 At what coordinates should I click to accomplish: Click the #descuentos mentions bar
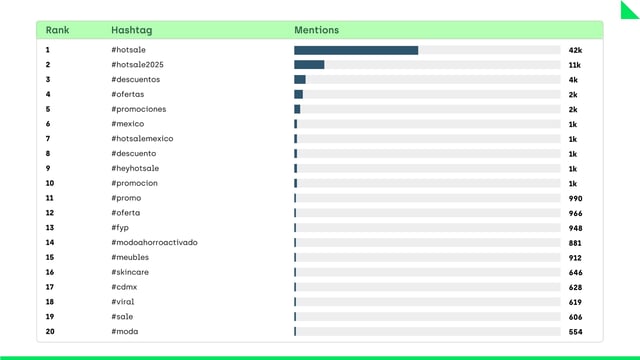pos(427,80)
